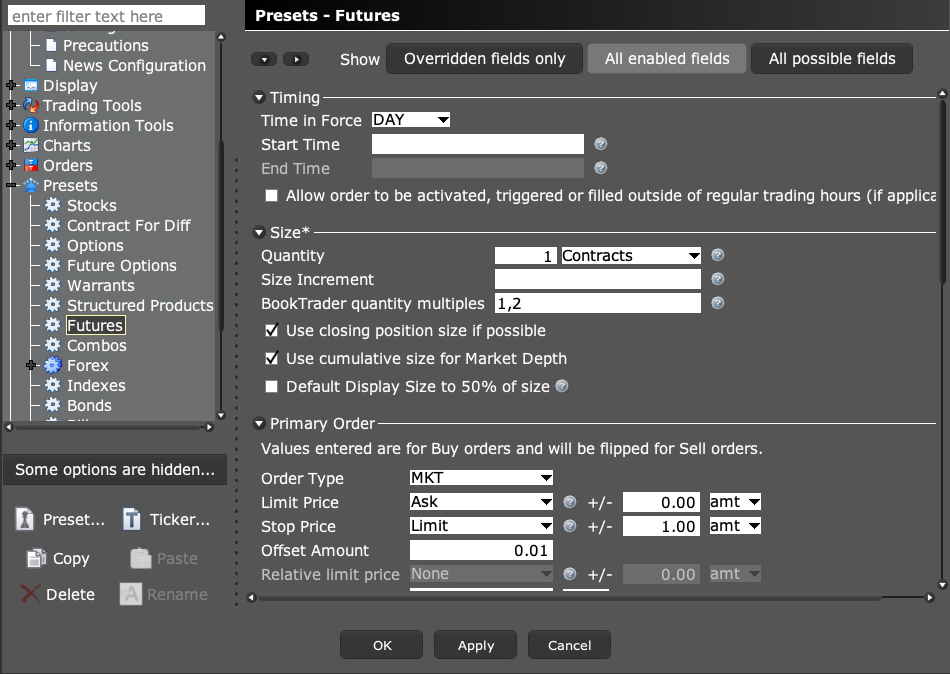Select Futures preset in tree

click(95, 325)
